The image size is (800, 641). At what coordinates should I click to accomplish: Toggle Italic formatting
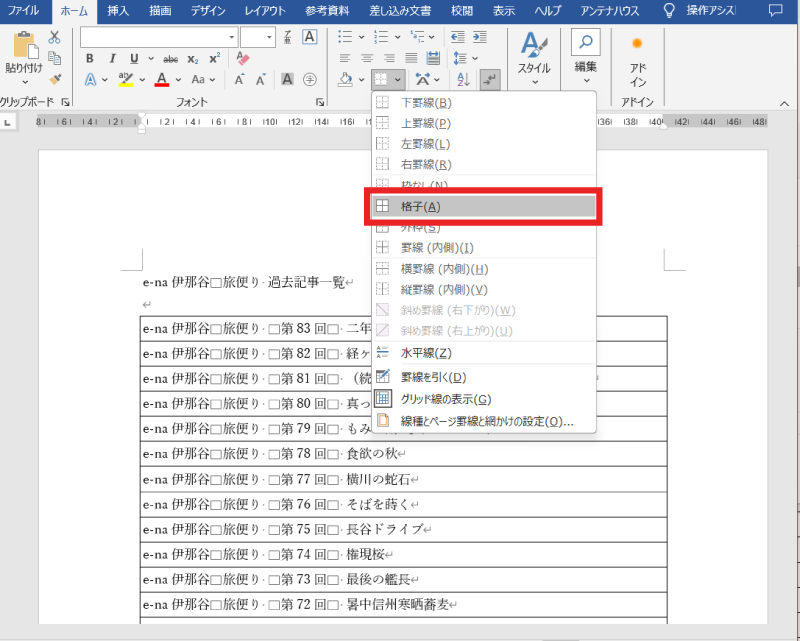113,58
